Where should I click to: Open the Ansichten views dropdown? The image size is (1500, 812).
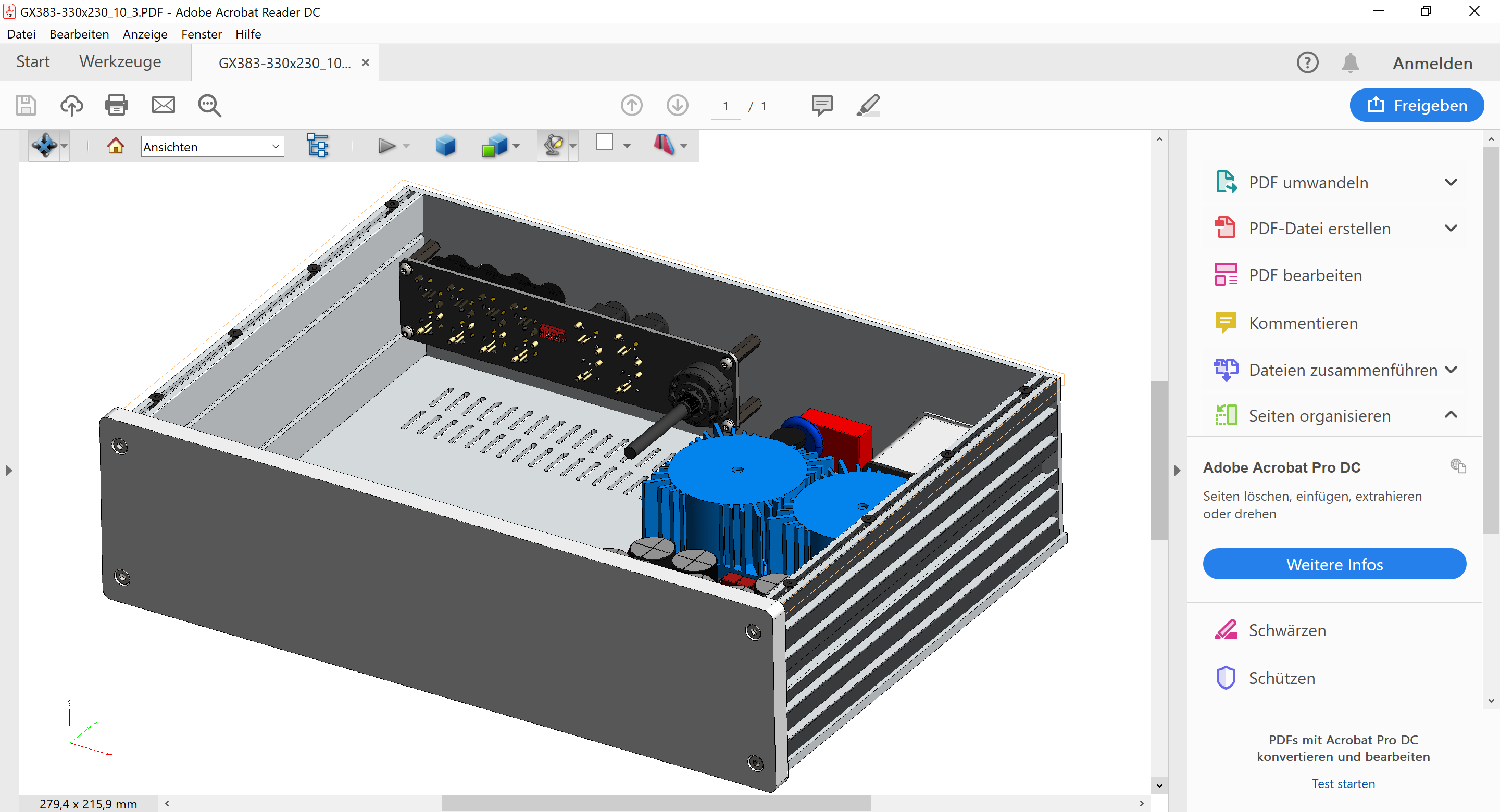coord(213,147)
